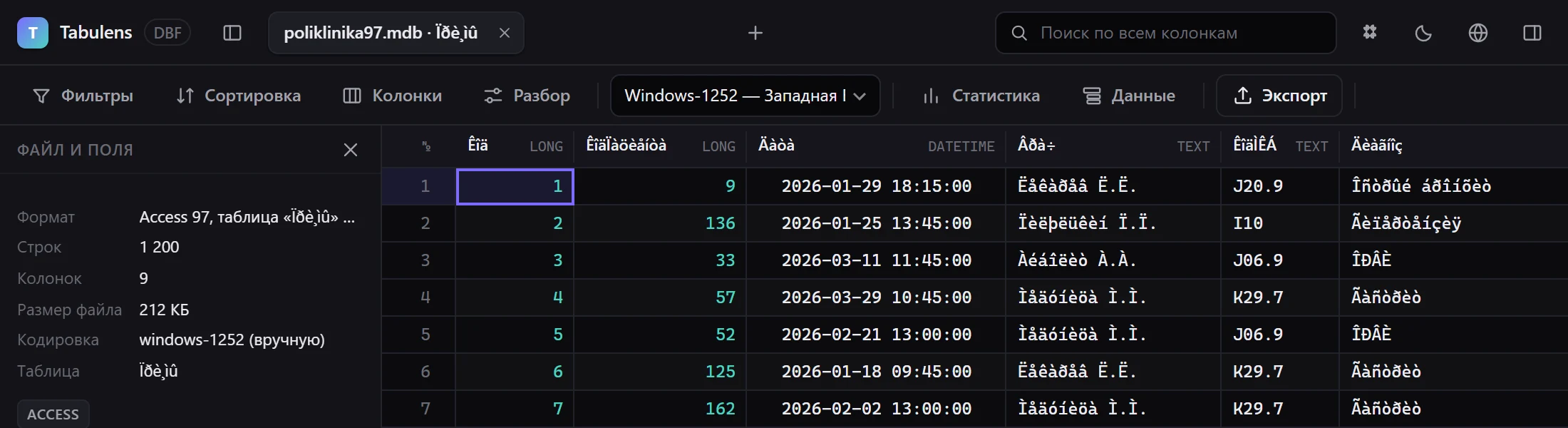Close the poliklinika97.mdb tab
Image resolution: width=1568 pixels, height=428 pixels.
point(504,33)
